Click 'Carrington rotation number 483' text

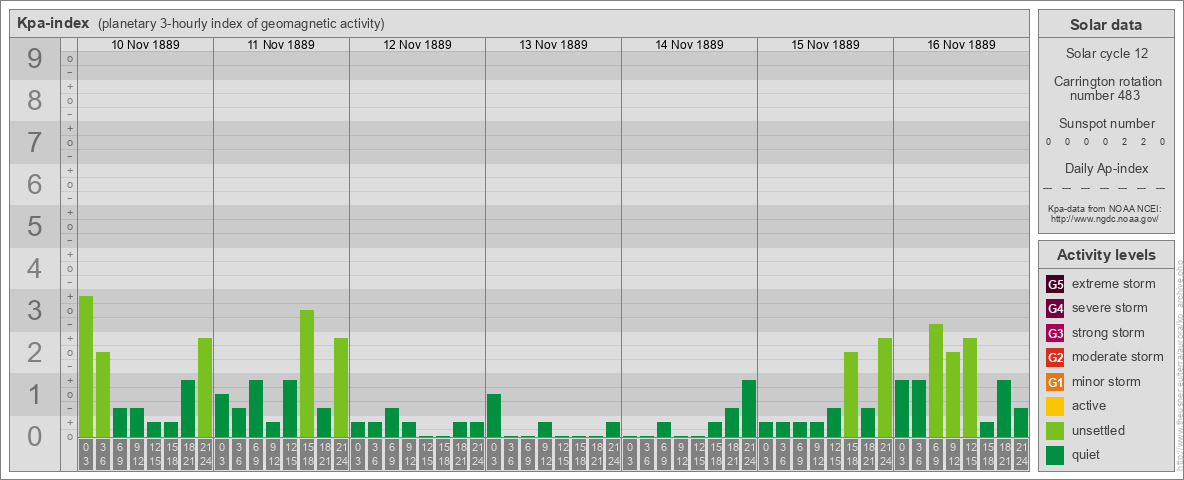[x=1106, y=88]
